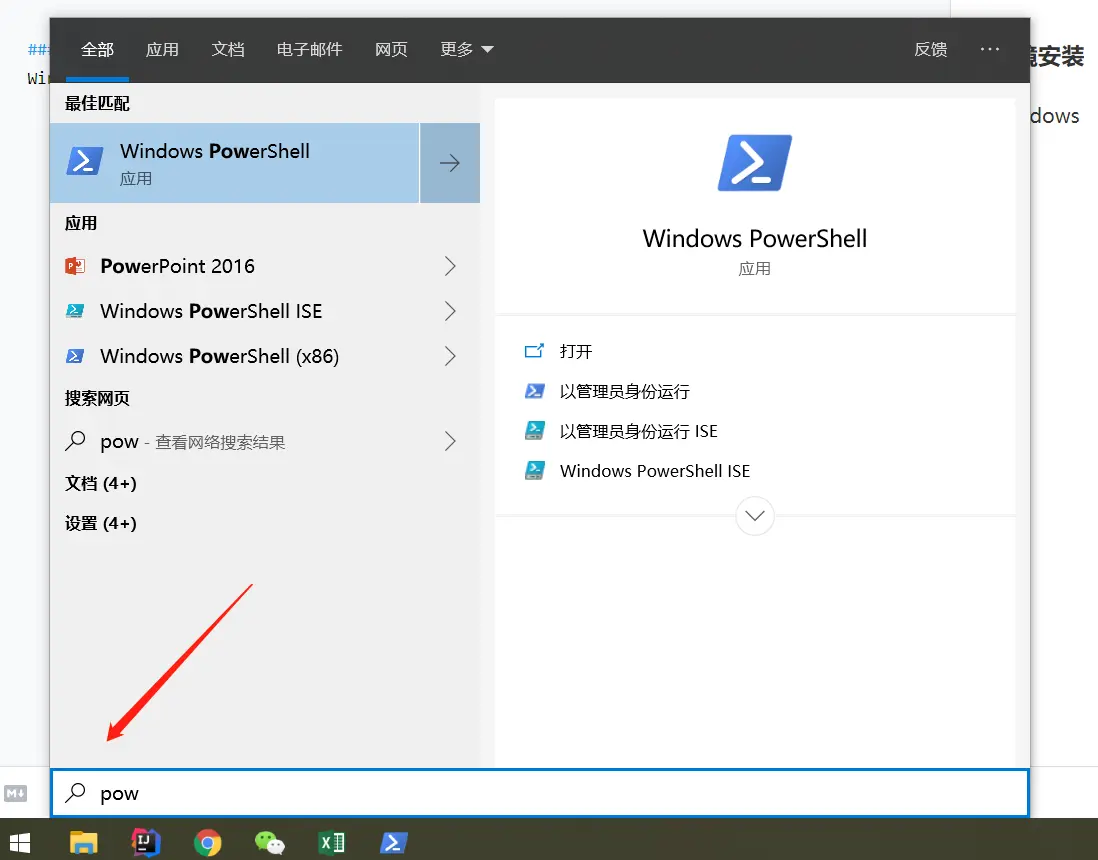This screenshot has width=1098, height=860.
Task: Open Google Chrome from taskbar
Action: pyautogui.click(x=207, y=842)
